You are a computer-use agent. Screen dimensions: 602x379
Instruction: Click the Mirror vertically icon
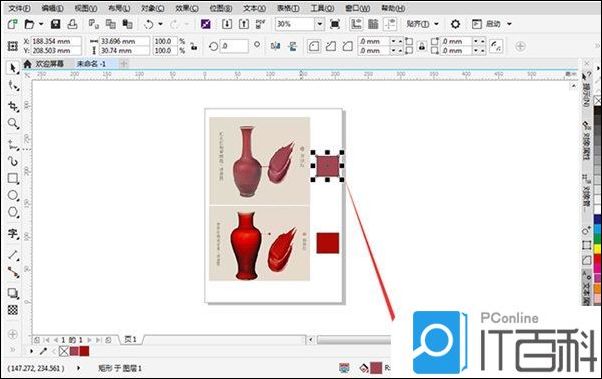tap(293, 46)
